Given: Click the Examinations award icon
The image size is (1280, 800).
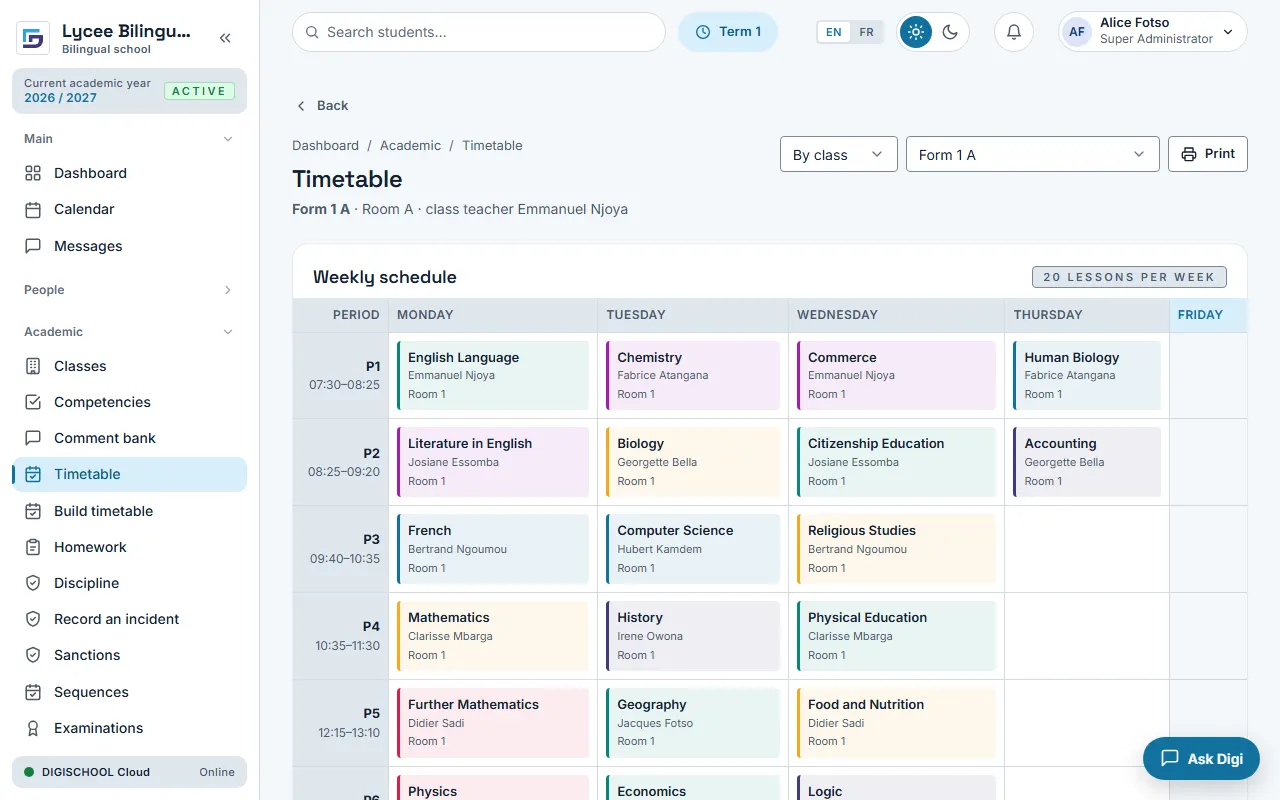Looking at the screenshot, I should pos(33,728).
